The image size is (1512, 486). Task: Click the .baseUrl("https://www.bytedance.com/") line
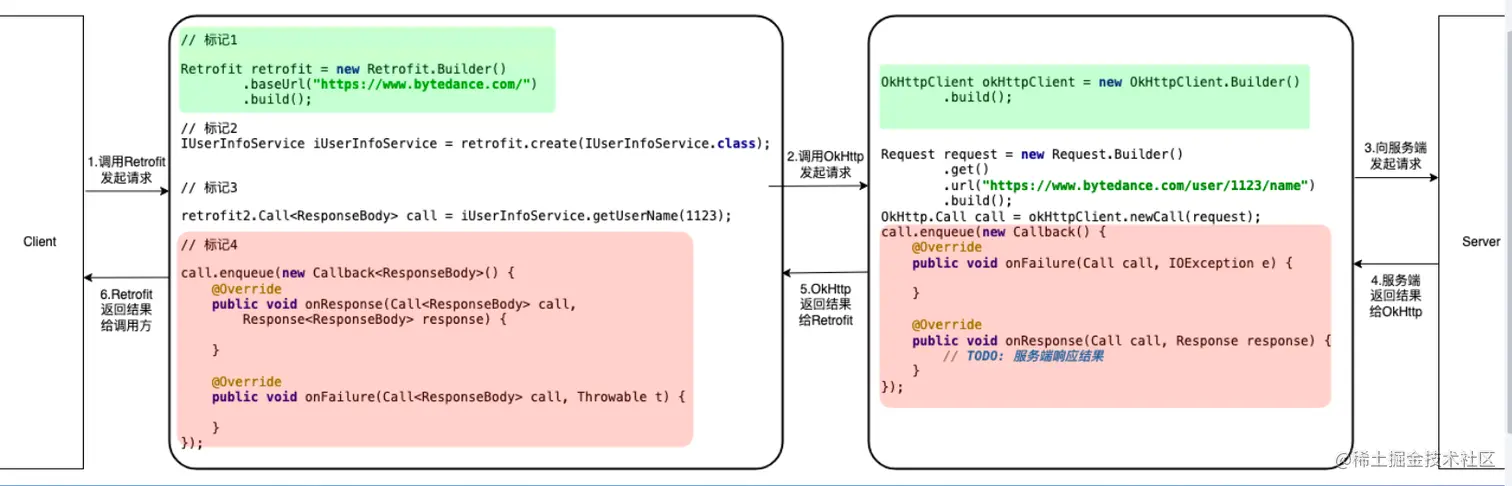point(390,84)
